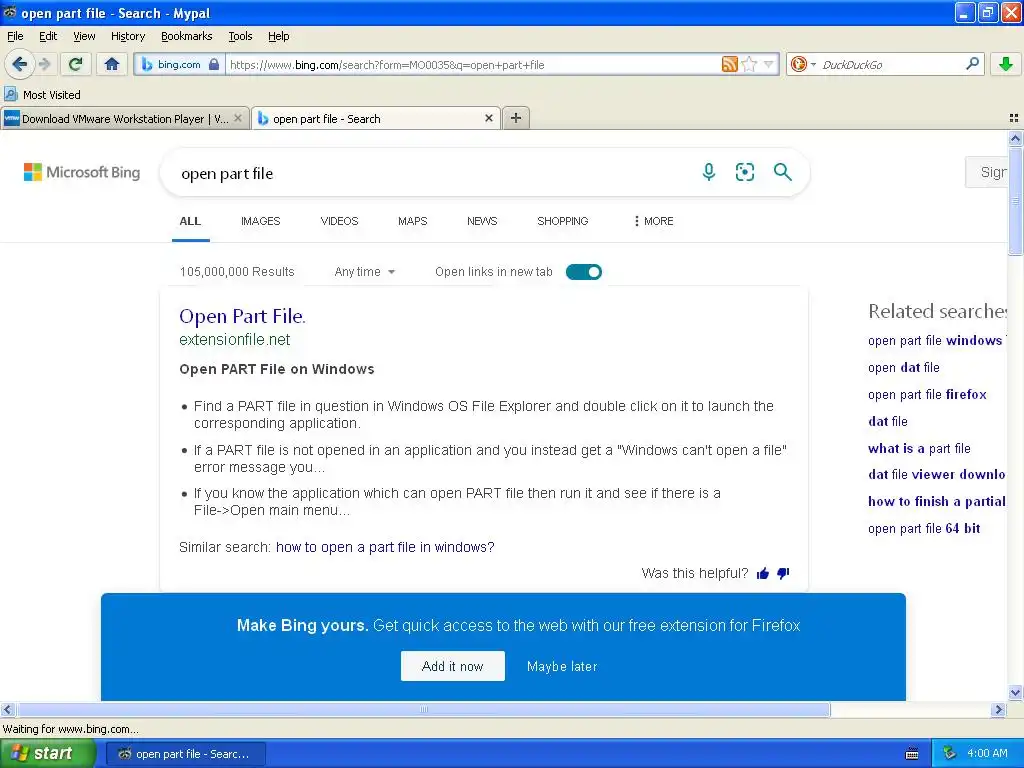Screen dimensions: 1024x768
Task: Click the DuckDuckGo search field
Action: click(891, 64)
